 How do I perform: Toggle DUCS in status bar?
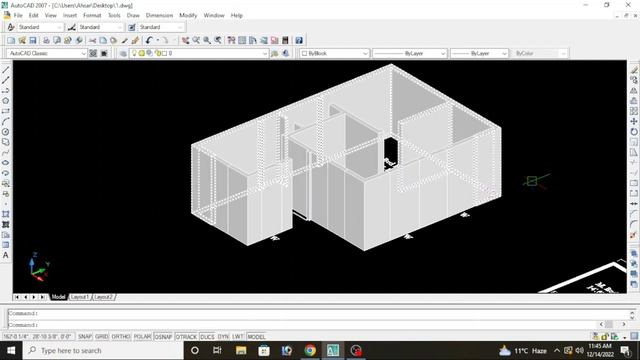(207, 337)
